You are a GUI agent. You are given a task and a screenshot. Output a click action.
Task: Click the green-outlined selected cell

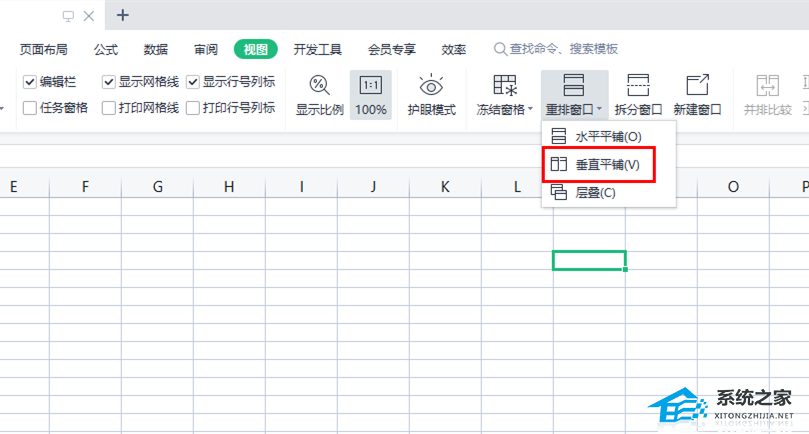[589, 261]
